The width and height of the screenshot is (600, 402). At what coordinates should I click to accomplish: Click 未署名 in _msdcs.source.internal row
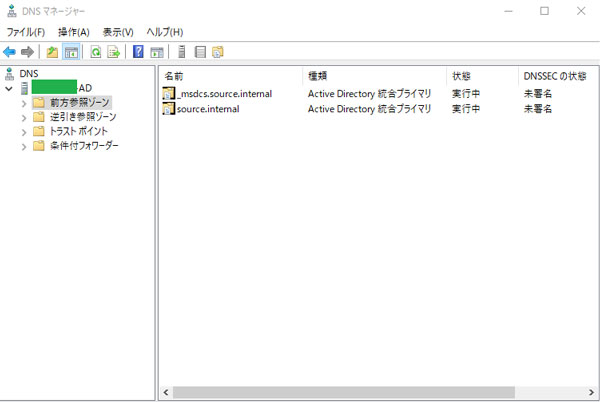pyautogui.click(x=538, y=94)
